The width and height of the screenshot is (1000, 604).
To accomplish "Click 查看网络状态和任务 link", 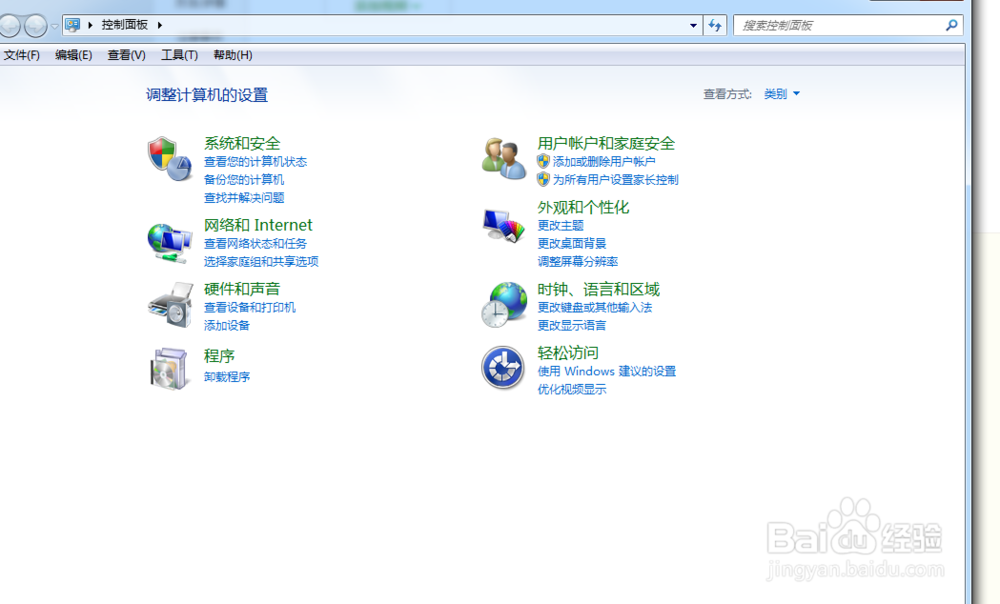I will pyautogui.click(x=255, y=244).
